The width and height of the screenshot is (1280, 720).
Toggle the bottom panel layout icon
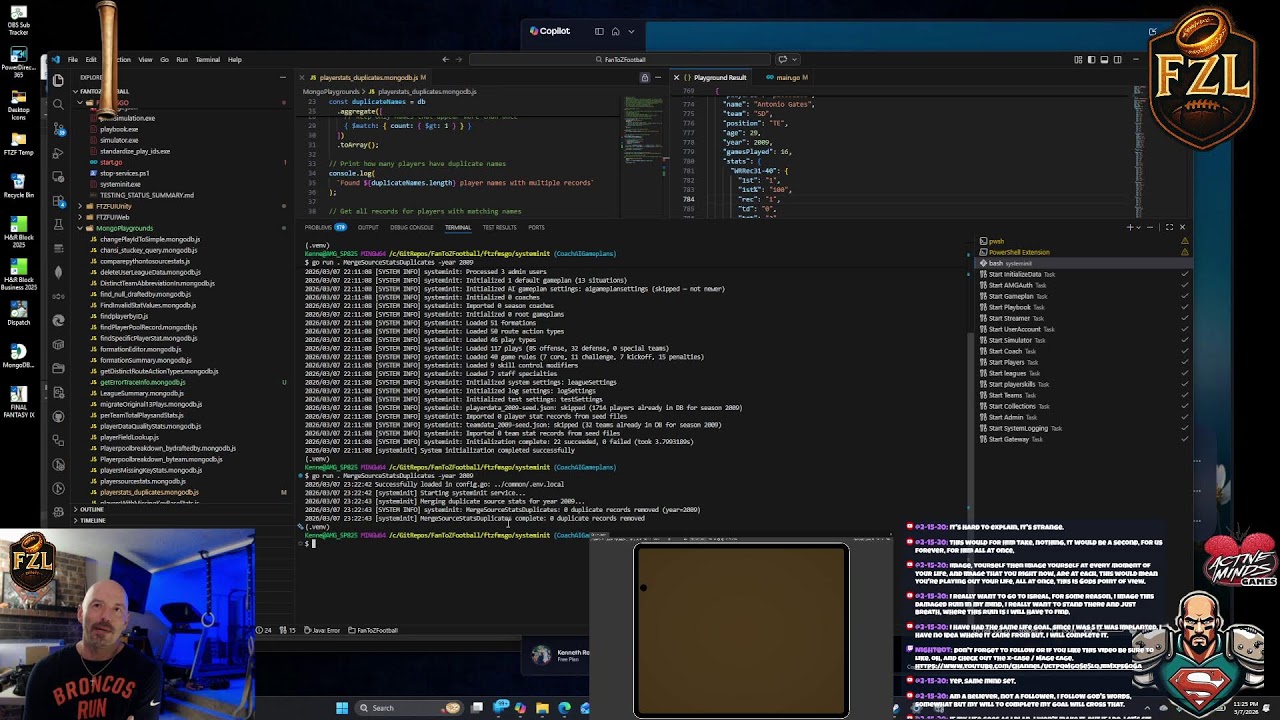[x=1104, y=60]
